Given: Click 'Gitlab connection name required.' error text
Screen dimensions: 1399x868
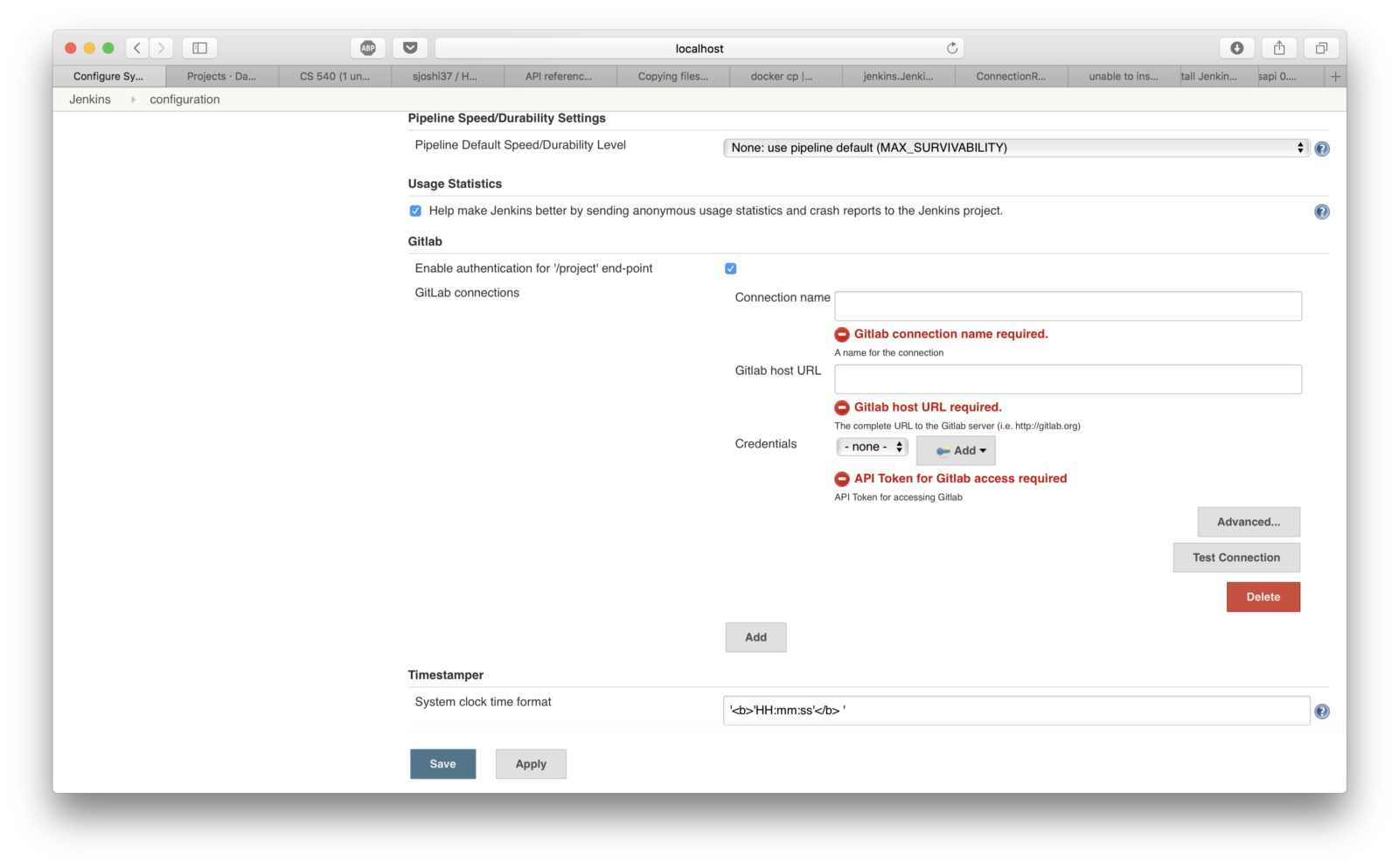Looking at the screenshot, I should (950, 334).
